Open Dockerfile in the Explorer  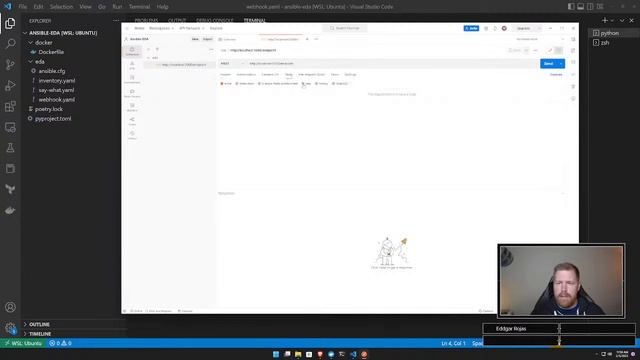click(51, 52)
